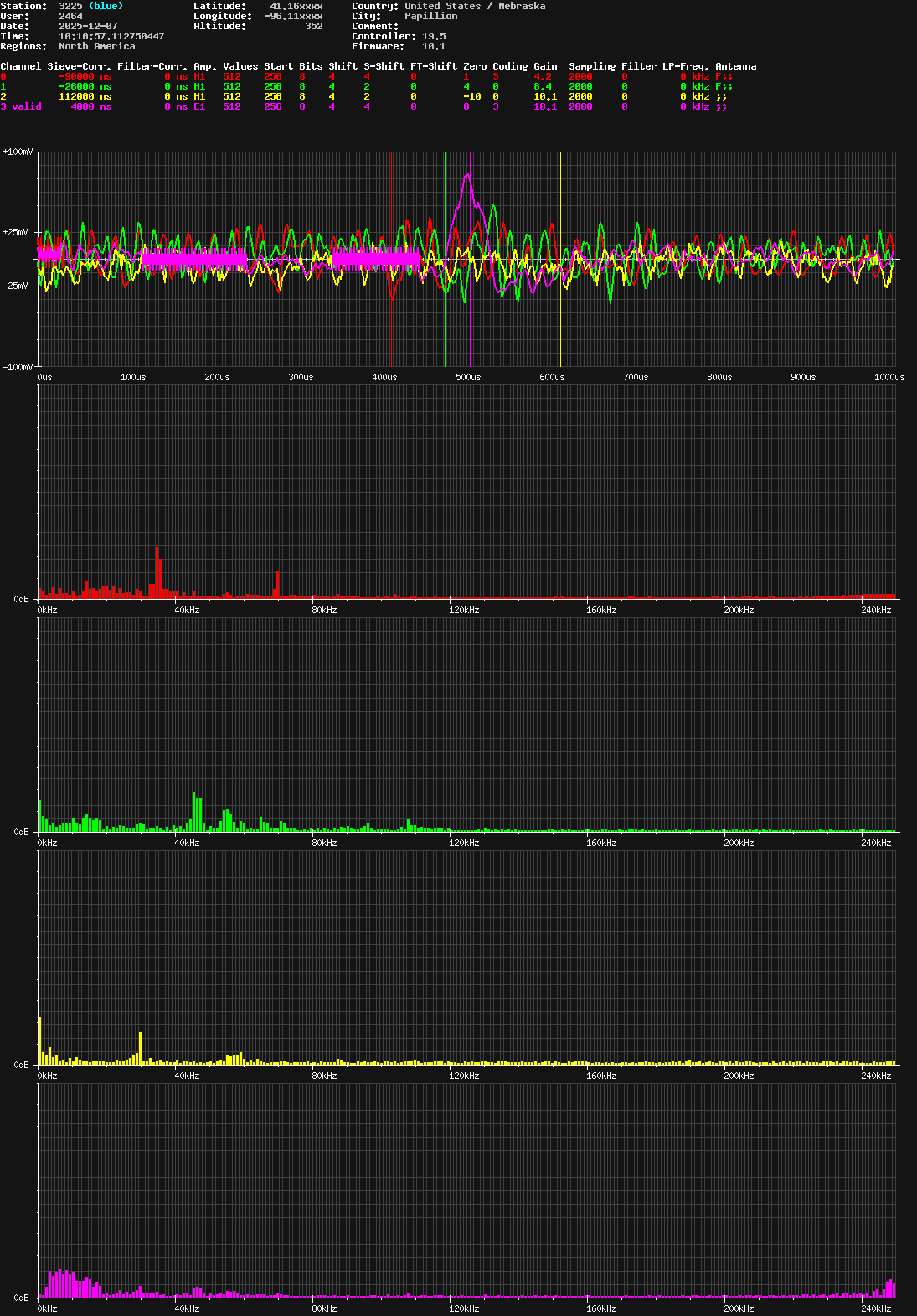917x1316 pixels.
Task: Click the "Comment:" label
Action: click(375, 26)
